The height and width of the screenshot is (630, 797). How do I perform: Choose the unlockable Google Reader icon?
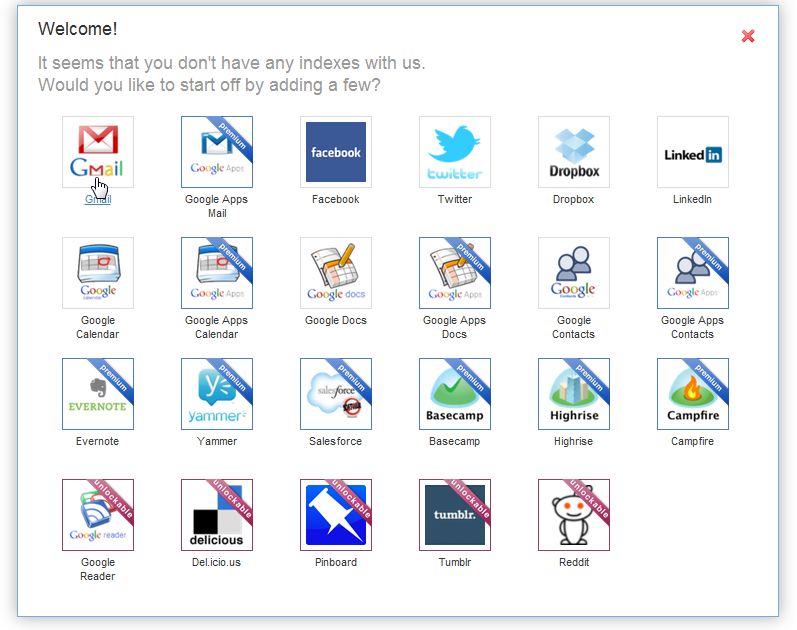pos(98,515)
